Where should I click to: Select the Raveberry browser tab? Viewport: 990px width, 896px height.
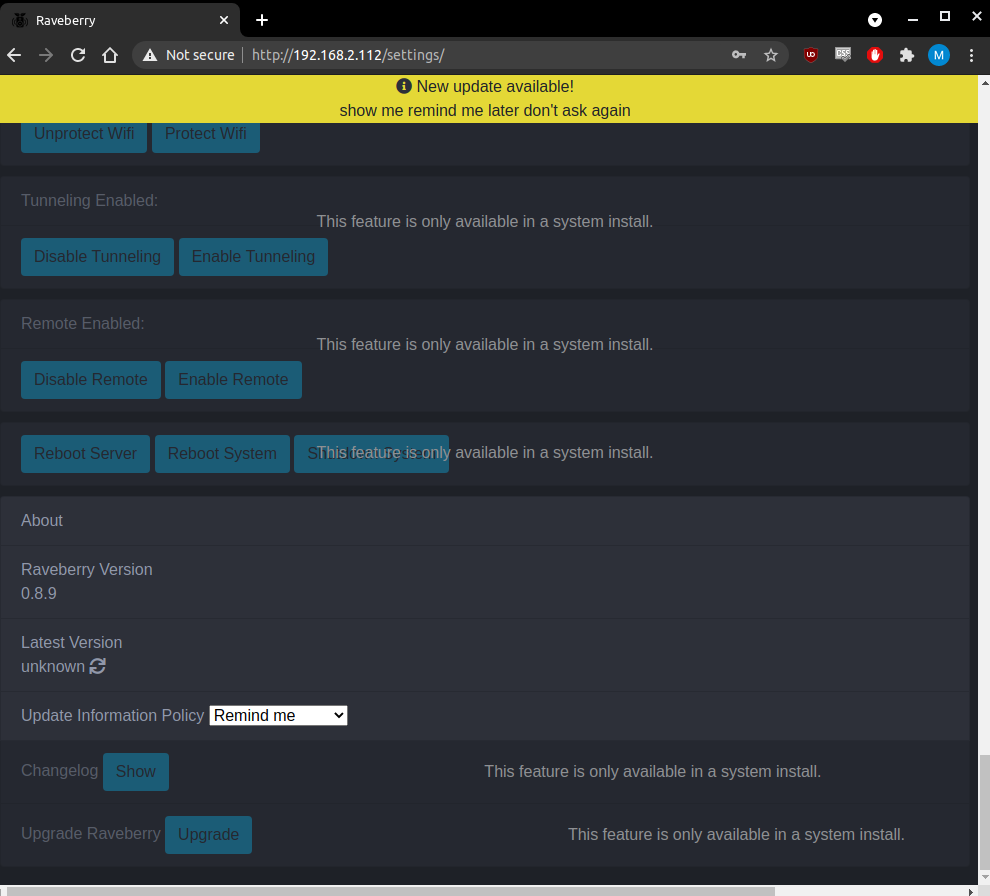[120, 20]
